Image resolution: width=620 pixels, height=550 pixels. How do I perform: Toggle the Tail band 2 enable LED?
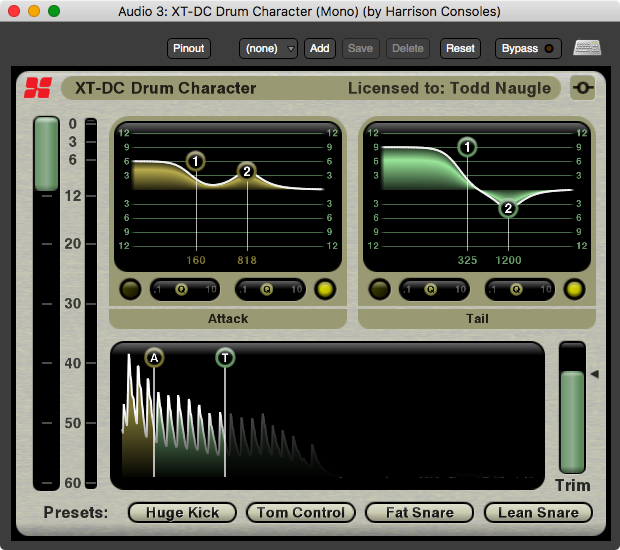click(x=574, y=289)
